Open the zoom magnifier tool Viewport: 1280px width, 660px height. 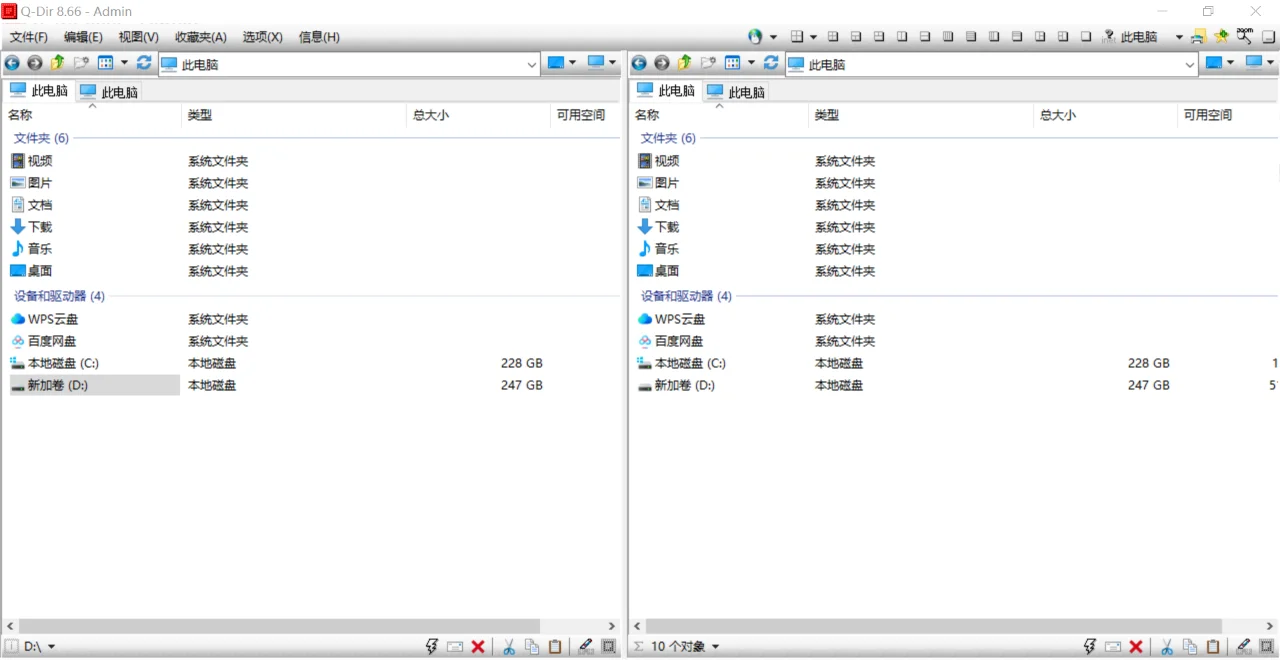point(1245,36)
